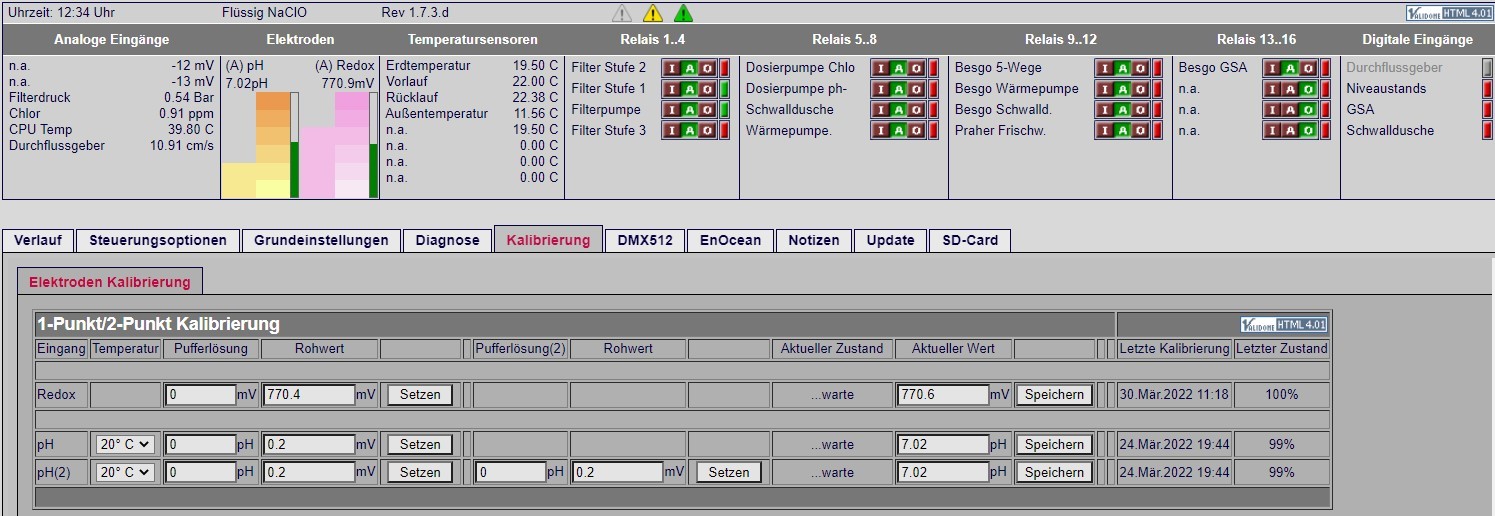Screen dimensions: 1495x516
Task: Click the gray warning triangle icon
Action: point(622,13)
